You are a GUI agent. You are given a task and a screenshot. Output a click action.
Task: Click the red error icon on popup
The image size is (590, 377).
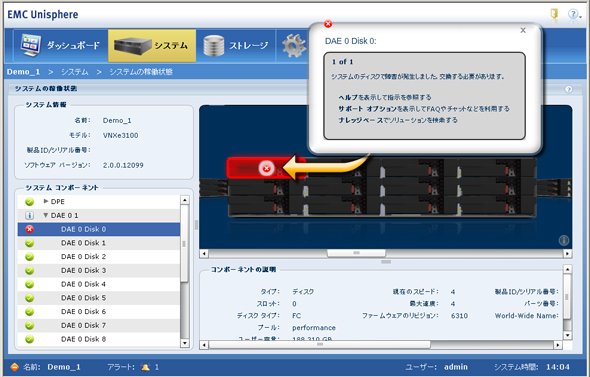coord(328,24)
